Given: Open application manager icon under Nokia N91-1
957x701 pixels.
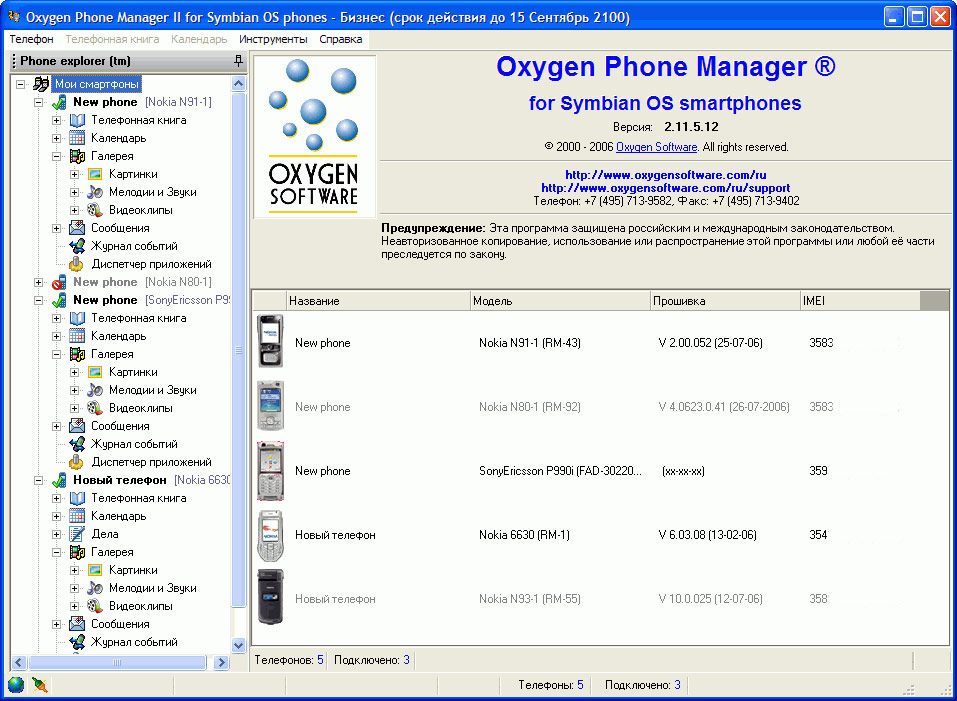Looking at the screenshot, I should pos(76,264).
